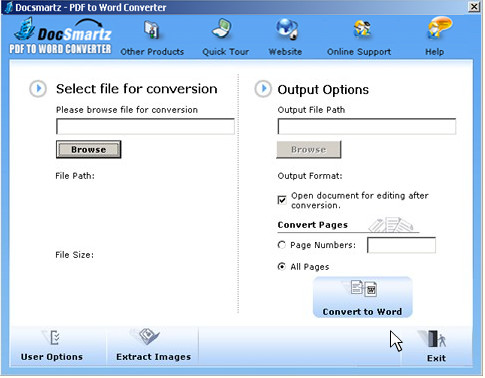
Task: Click the Output File Path input field
Action: pos(367,127)
